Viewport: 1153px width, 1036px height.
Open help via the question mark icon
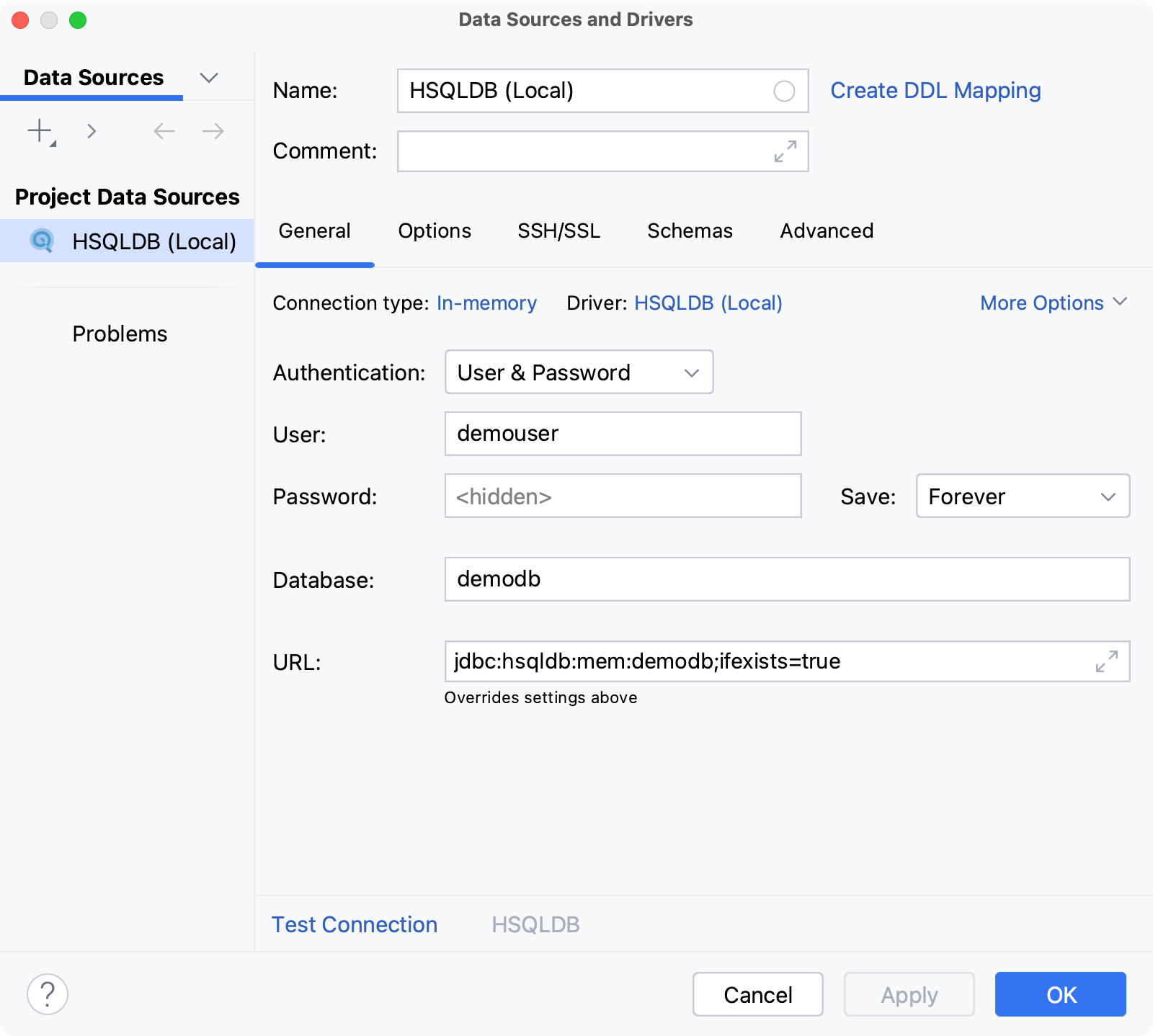[48, 994]
